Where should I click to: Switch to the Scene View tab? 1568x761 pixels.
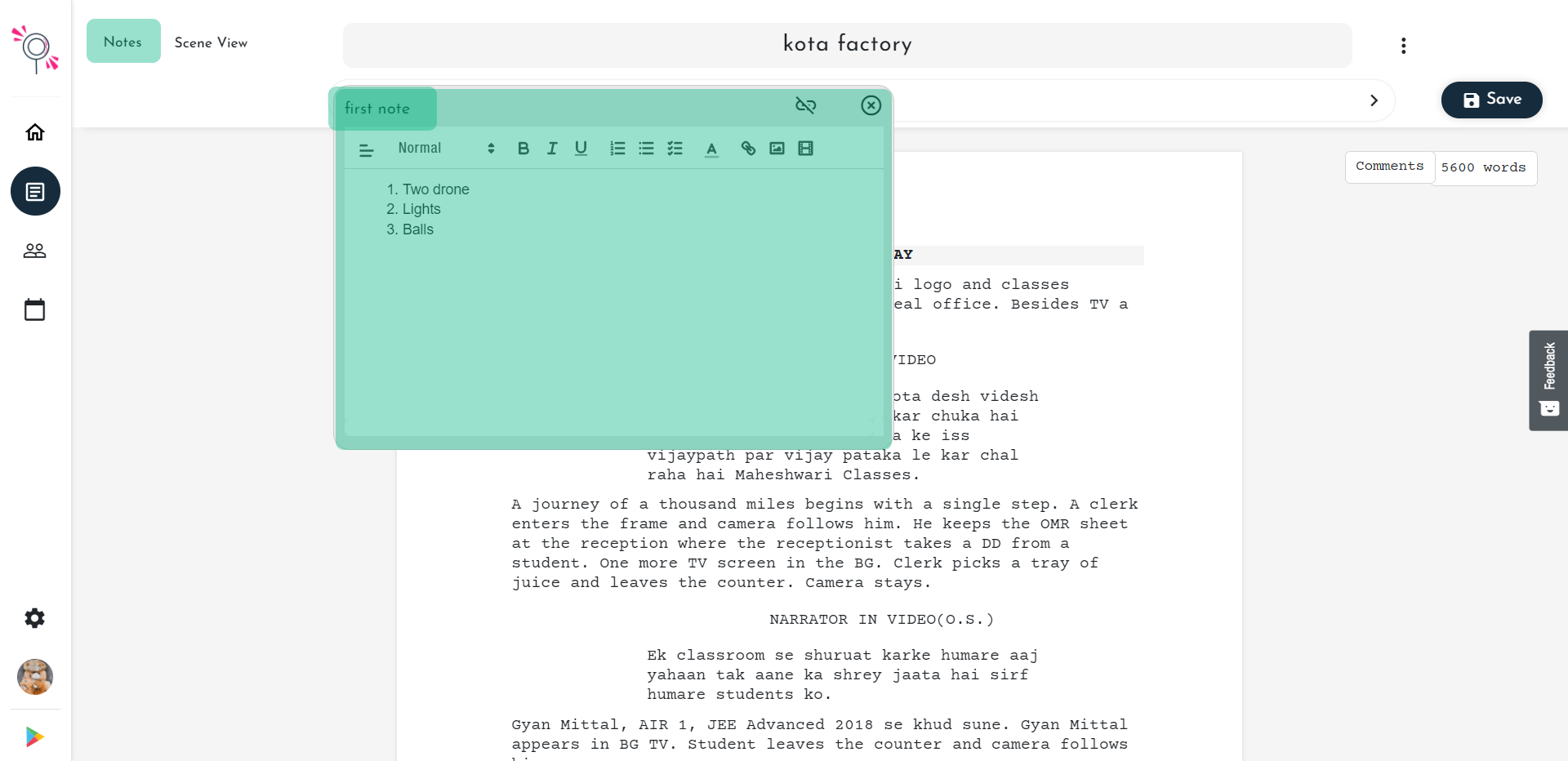point(211,42)
